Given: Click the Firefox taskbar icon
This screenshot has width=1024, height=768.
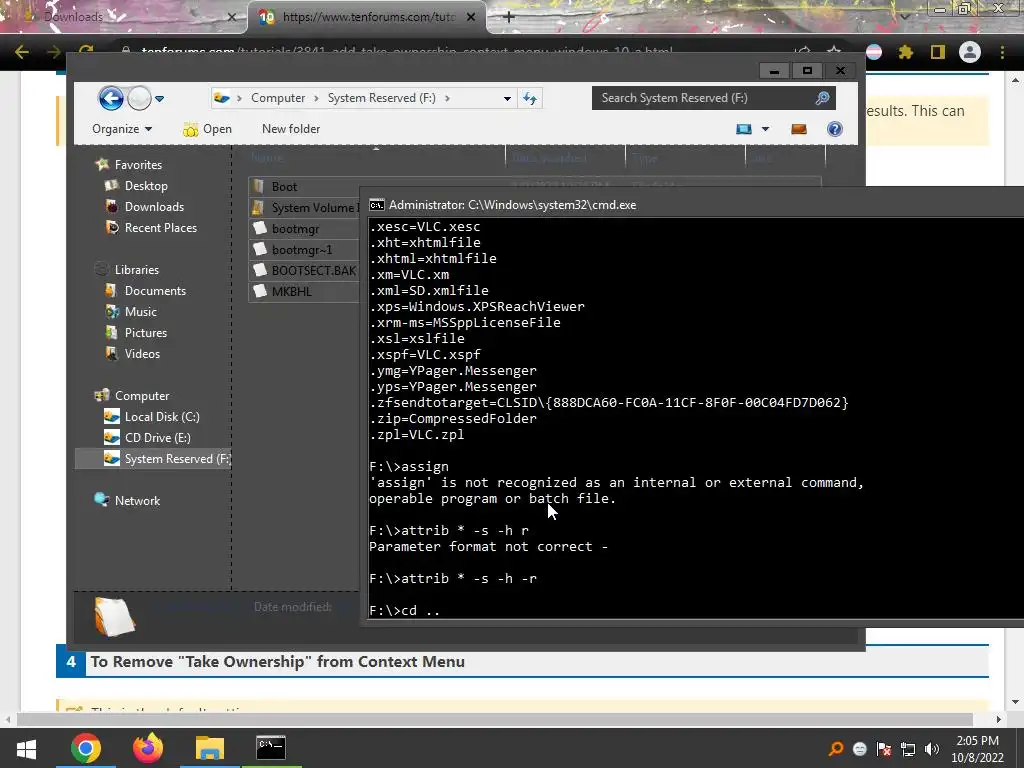Looking at the screenshot, I should click(148, 748).
